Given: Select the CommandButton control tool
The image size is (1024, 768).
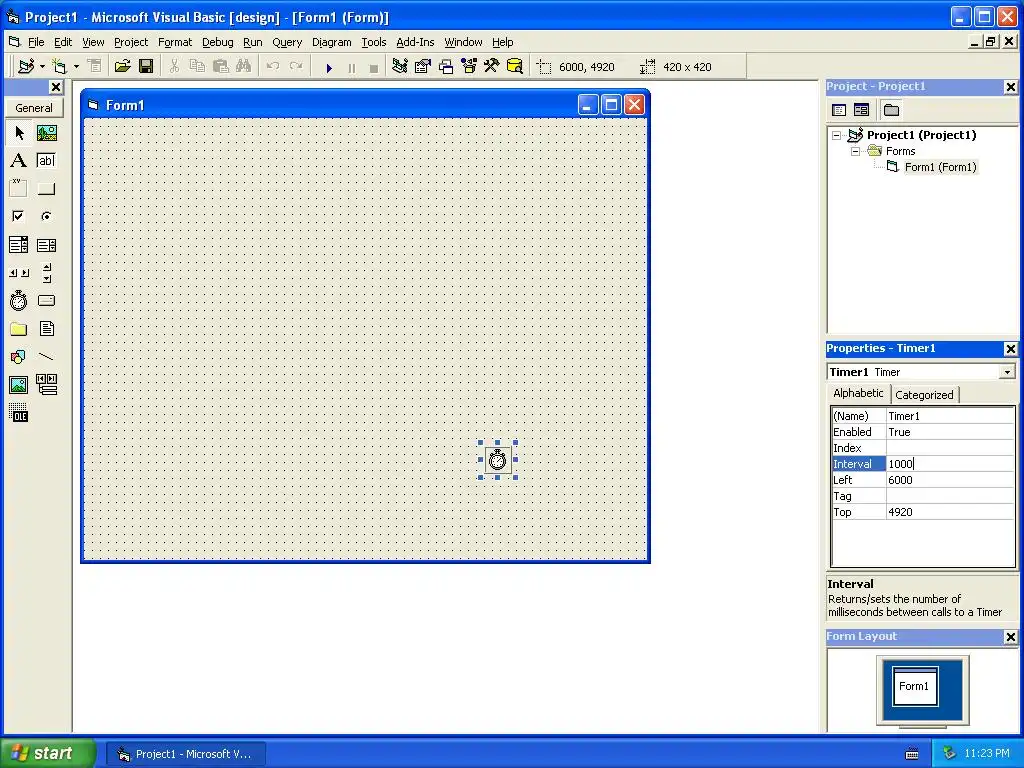Looking at the screenshot, I should click(46, 189).
